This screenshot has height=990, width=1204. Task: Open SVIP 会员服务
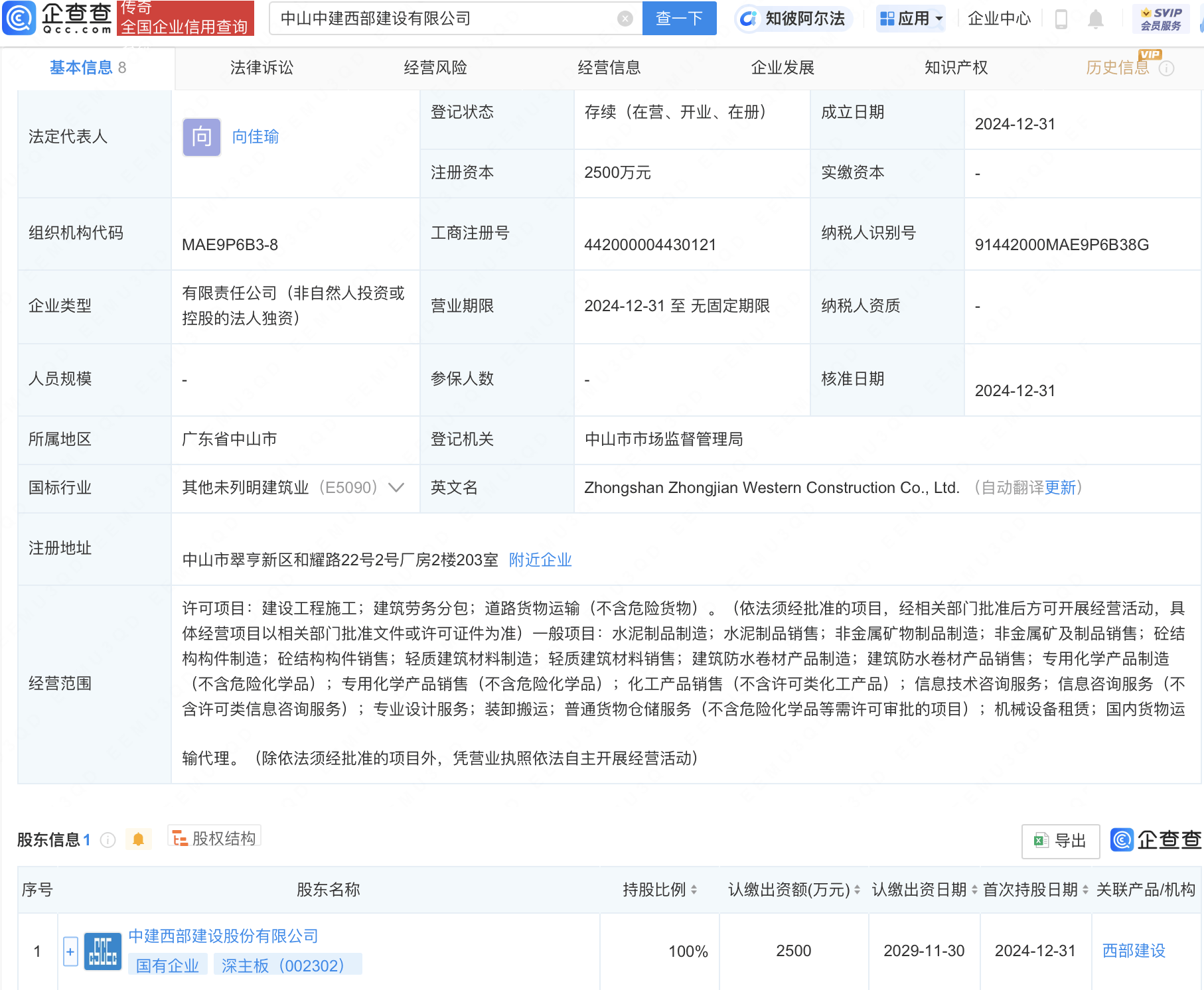[x=1161, y=19]
